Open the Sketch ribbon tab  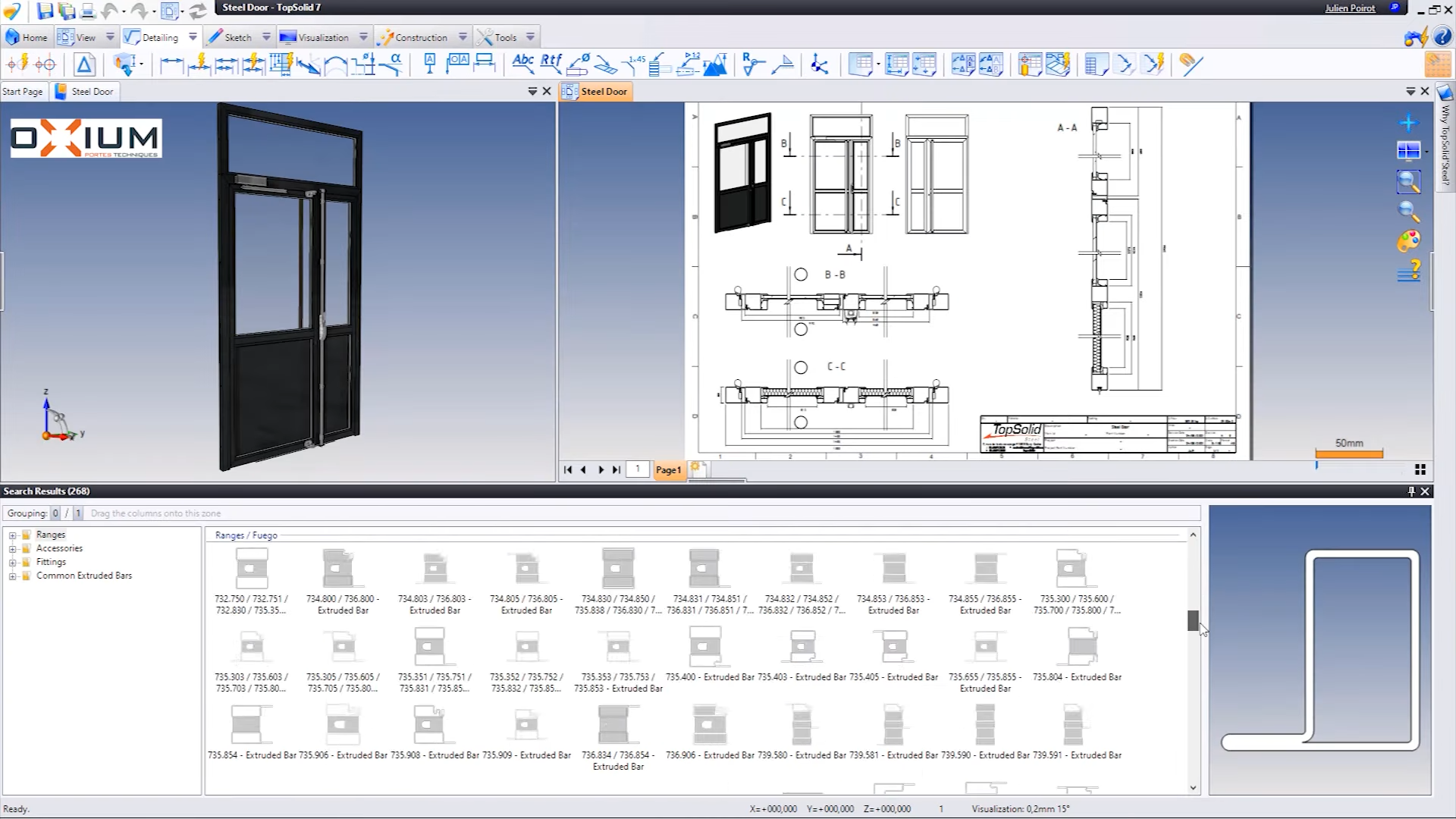coord(237,37)
